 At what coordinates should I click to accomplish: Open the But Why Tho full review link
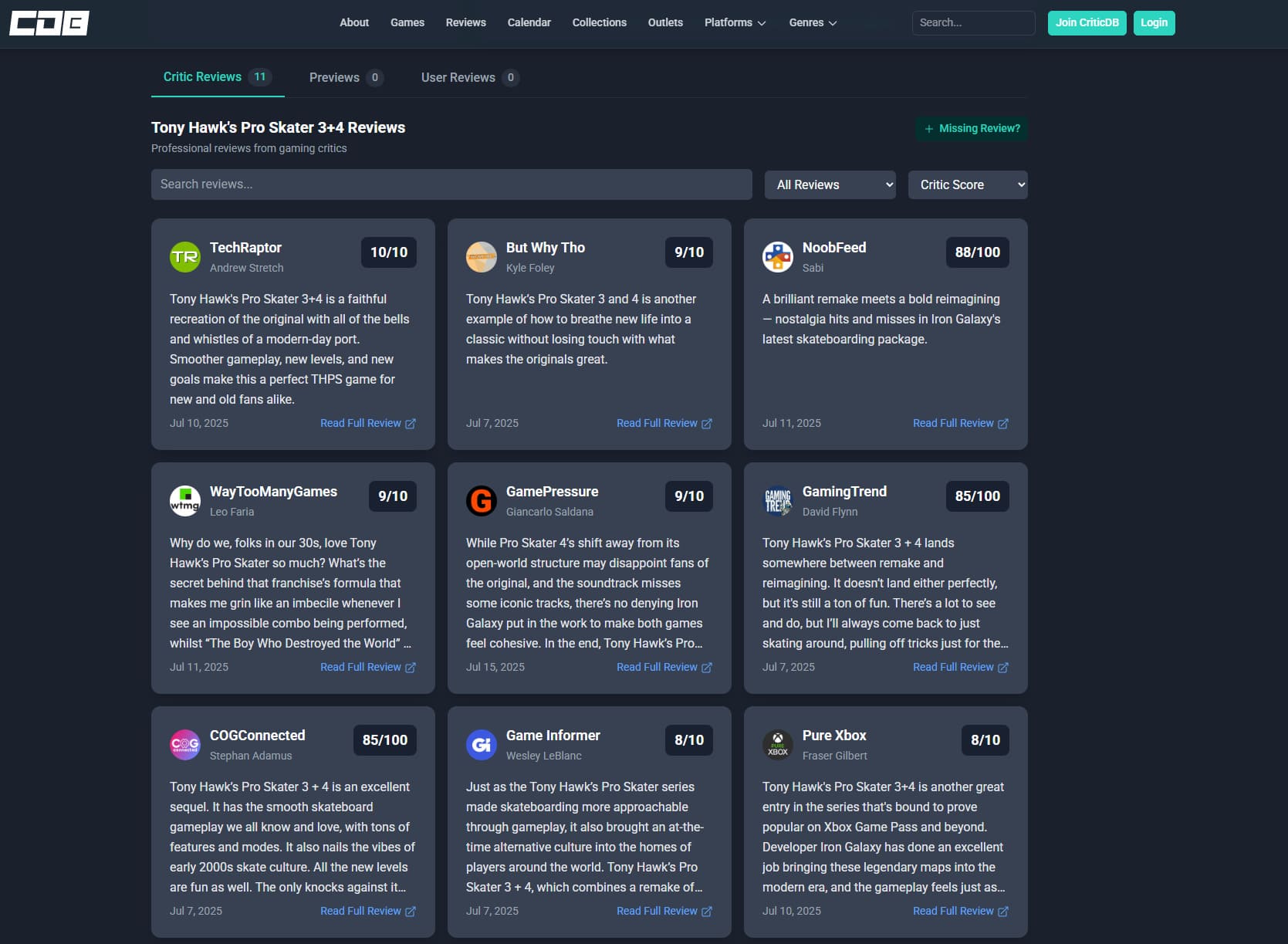point(664,423)
